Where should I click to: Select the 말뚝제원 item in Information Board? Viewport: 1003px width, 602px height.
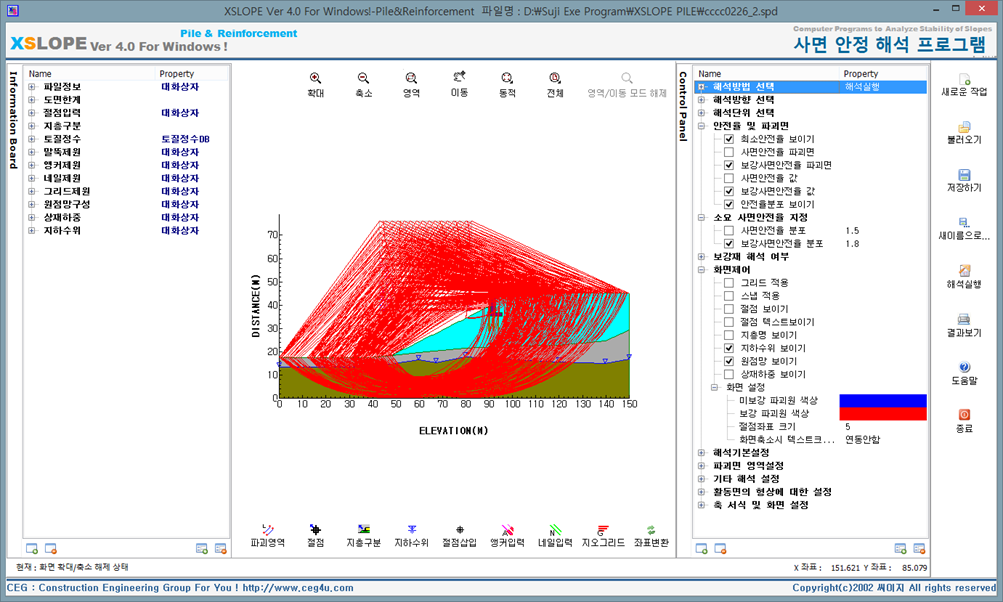point(62,152)
